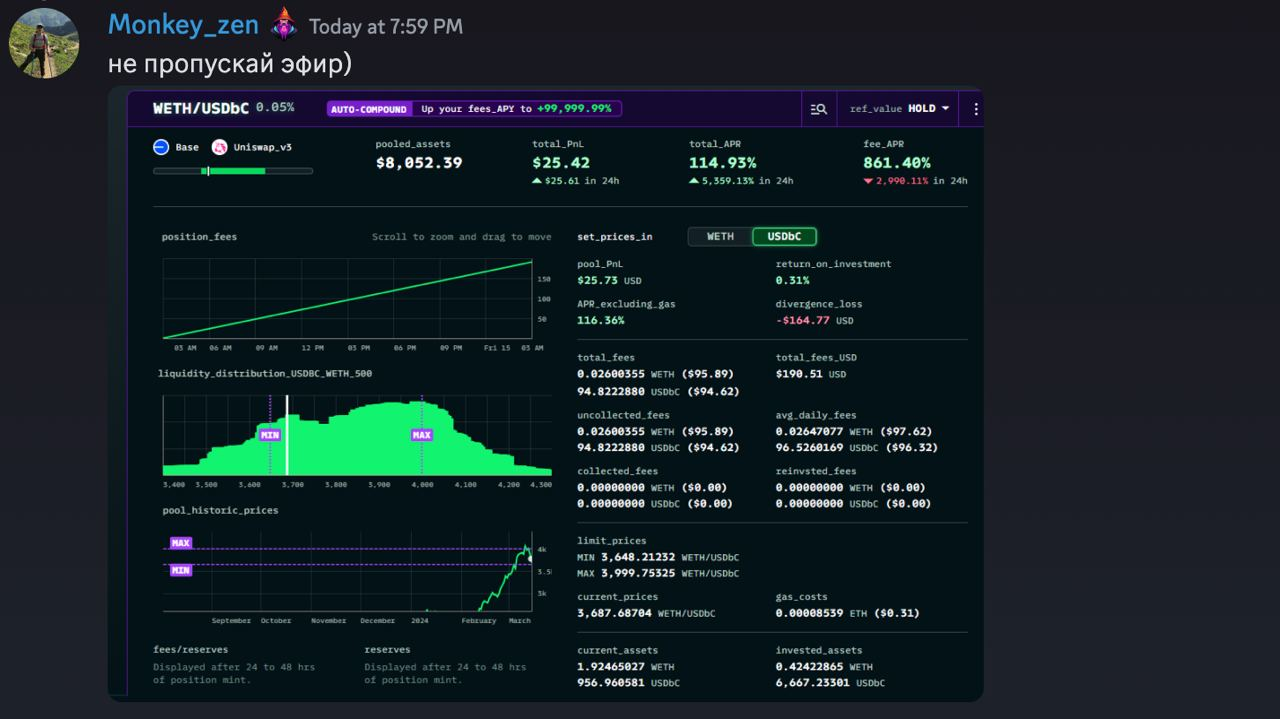Click the MAX label on historic prices chart
The height and width of the screenshot is (719, 1280).
[180, 543]
